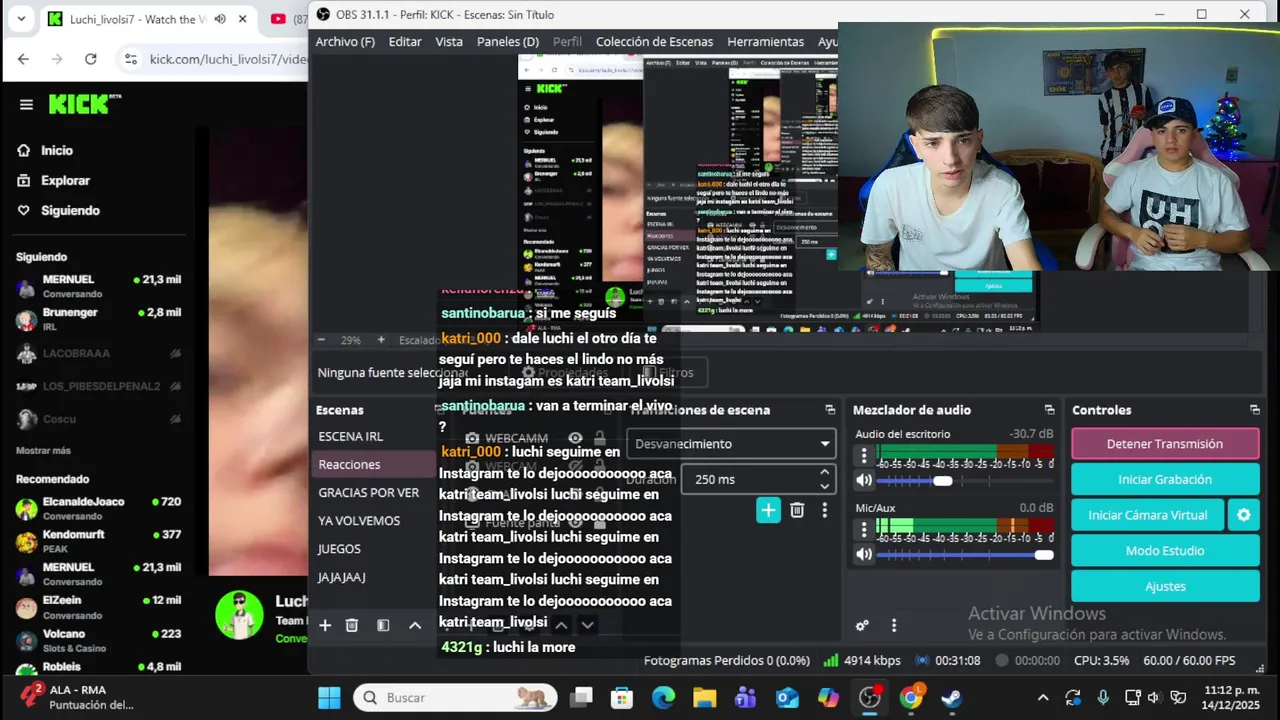The image size is (1280, 720).
Task: Click Iniciar Grabación button
Action: [x=1165, y=479]
